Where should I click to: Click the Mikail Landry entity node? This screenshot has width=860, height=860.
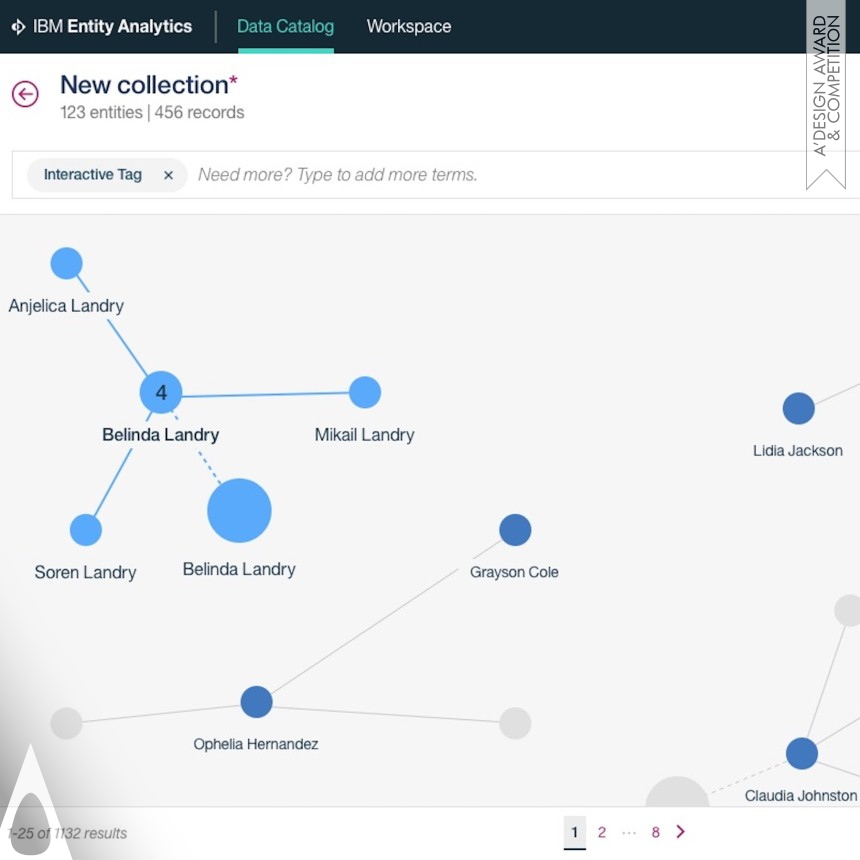(x=365, y=393)
